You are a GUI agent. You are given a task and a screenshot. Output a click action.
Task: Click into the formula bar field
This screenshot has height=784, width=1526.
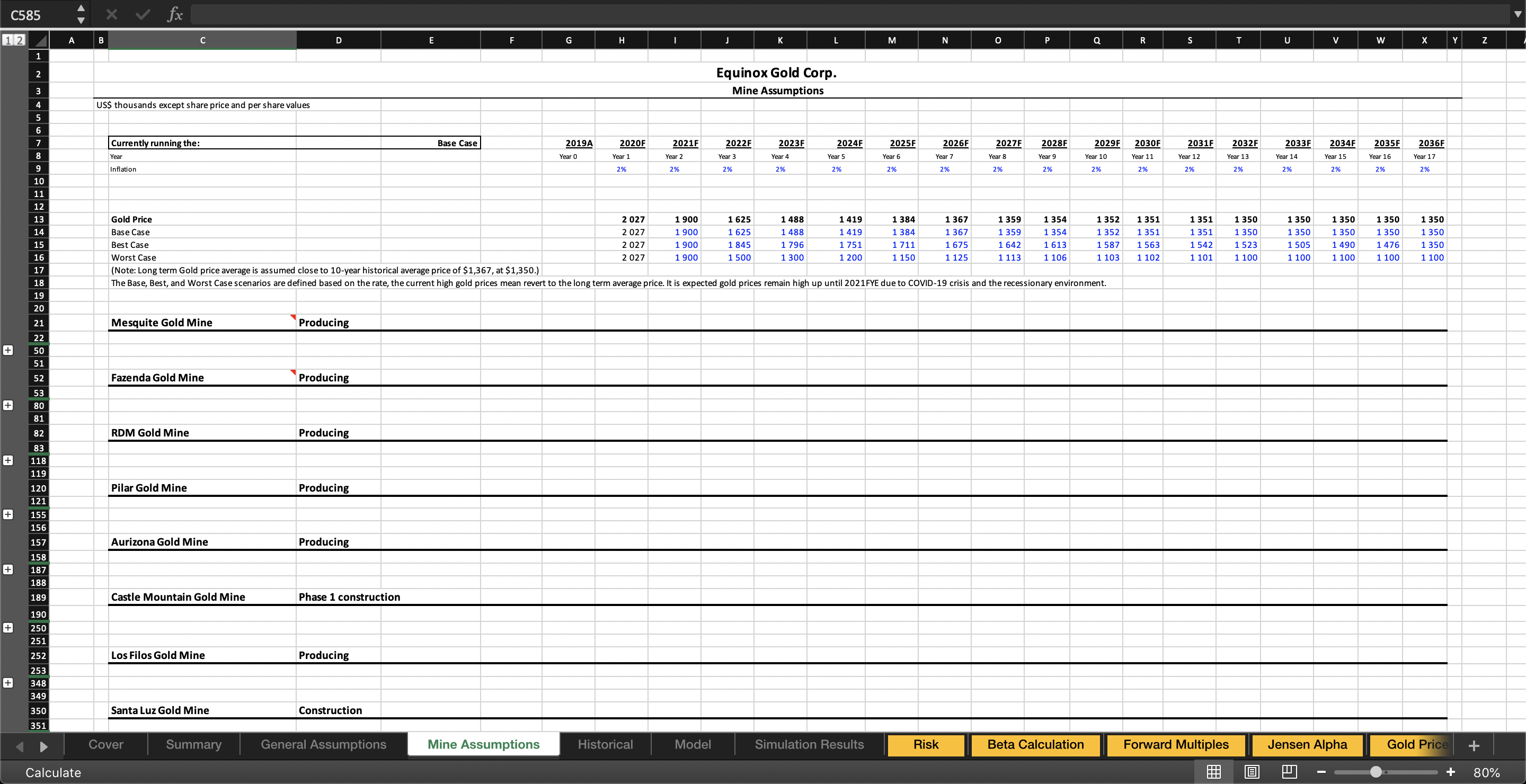(849, 15)
